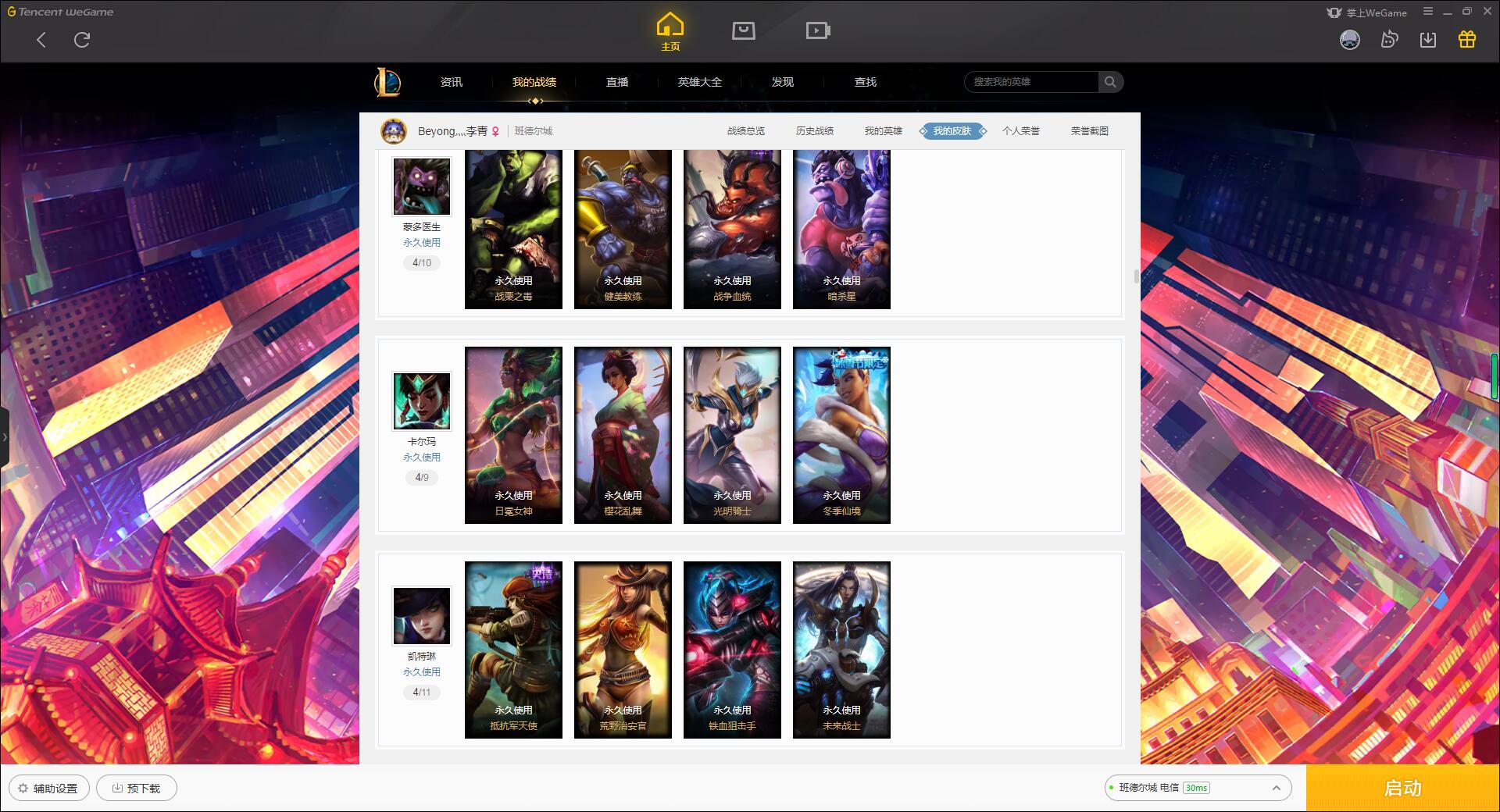Open the 掌上WeGame link
The width and height of the screenshot is (1500, 812).
tap(1366, 12)
